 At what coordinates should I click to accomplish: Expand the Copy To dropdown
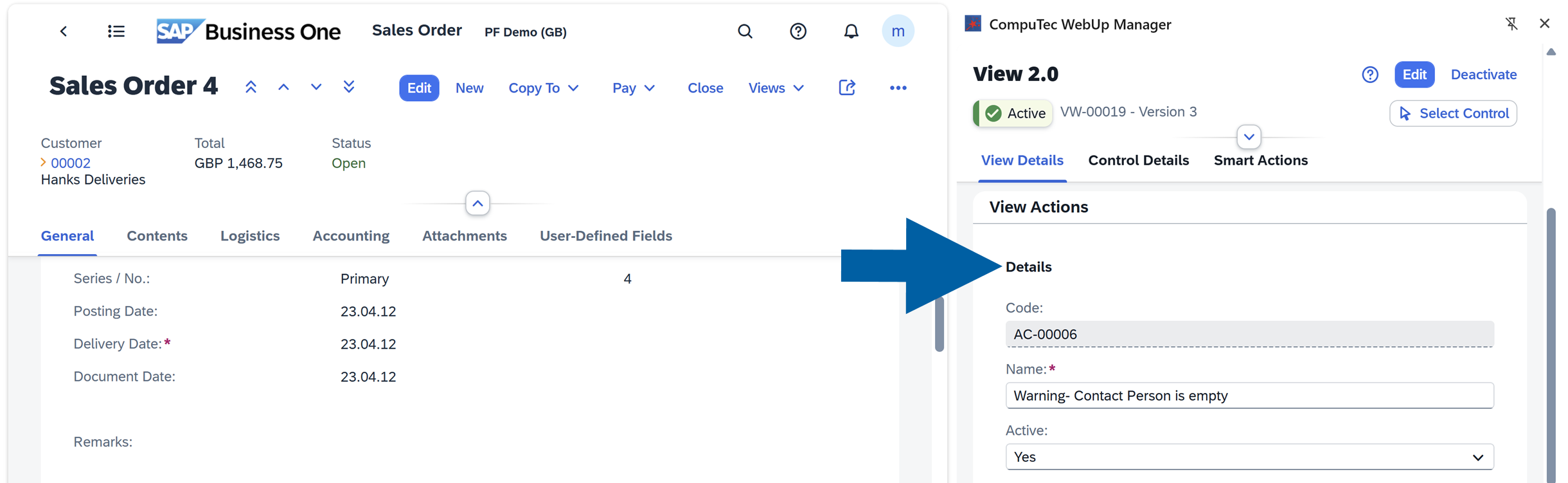(x=544, y=88)
